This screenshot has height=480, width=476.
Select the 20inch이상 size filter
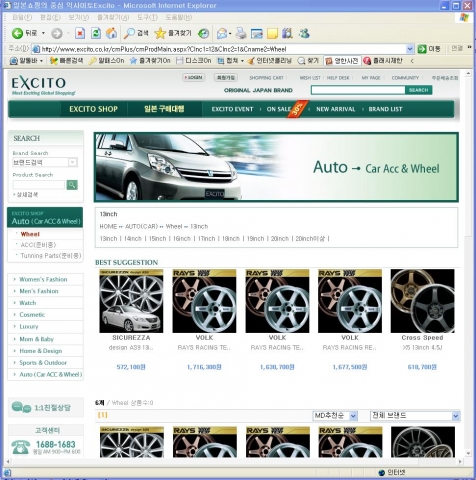pyautogui.click(x=310, y=239)
